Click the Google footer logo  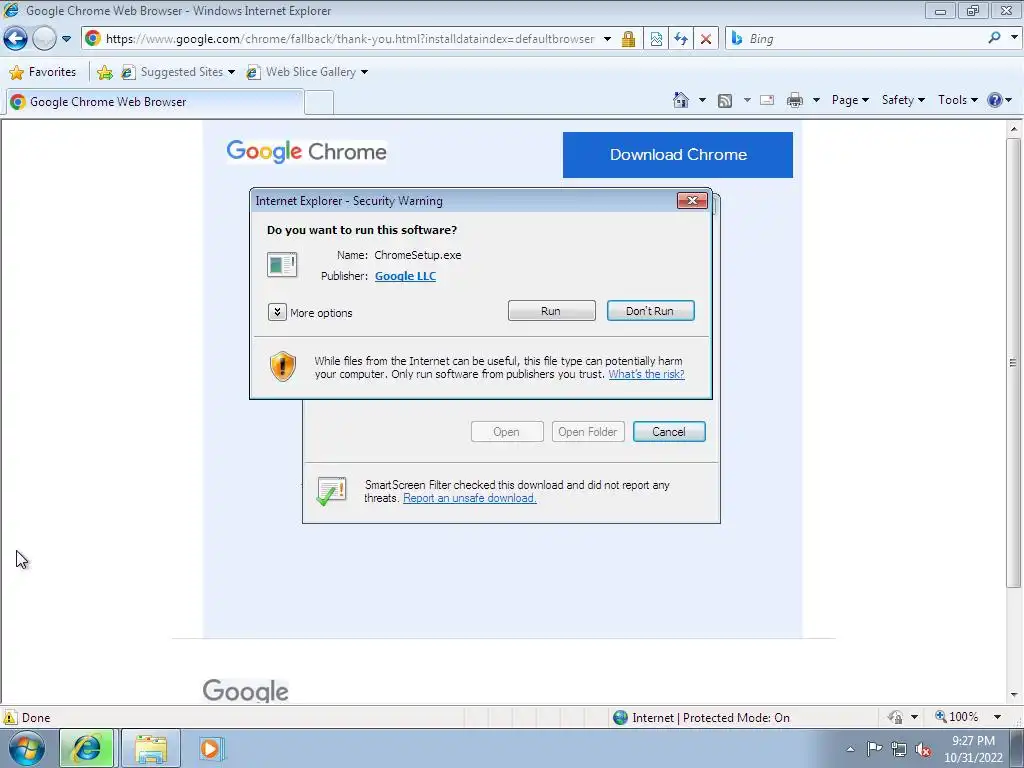[246, 691]
